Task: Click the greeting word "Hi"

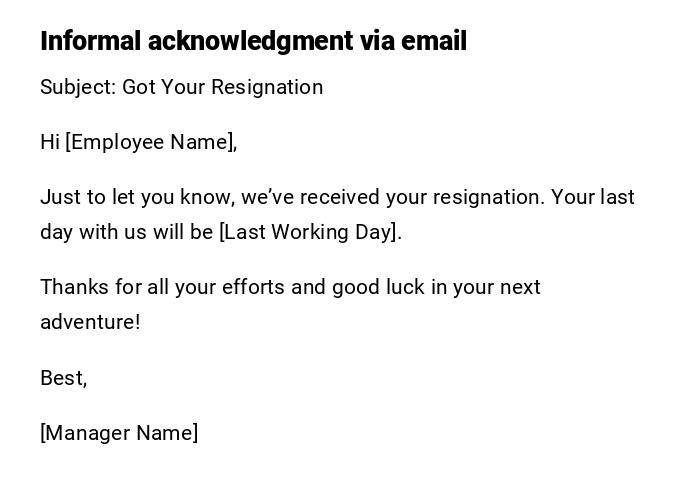Action: [50, 142]
